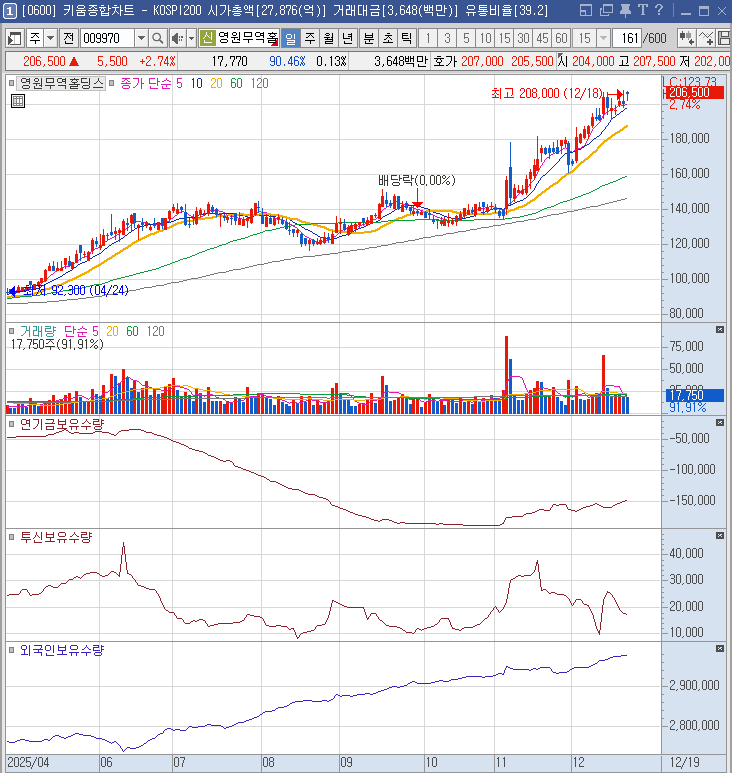Open the sound options dropdown arrow
Image resolution: width=732 pixels, height=773 pixels.
pyautogui.click(x=191, y=38)
